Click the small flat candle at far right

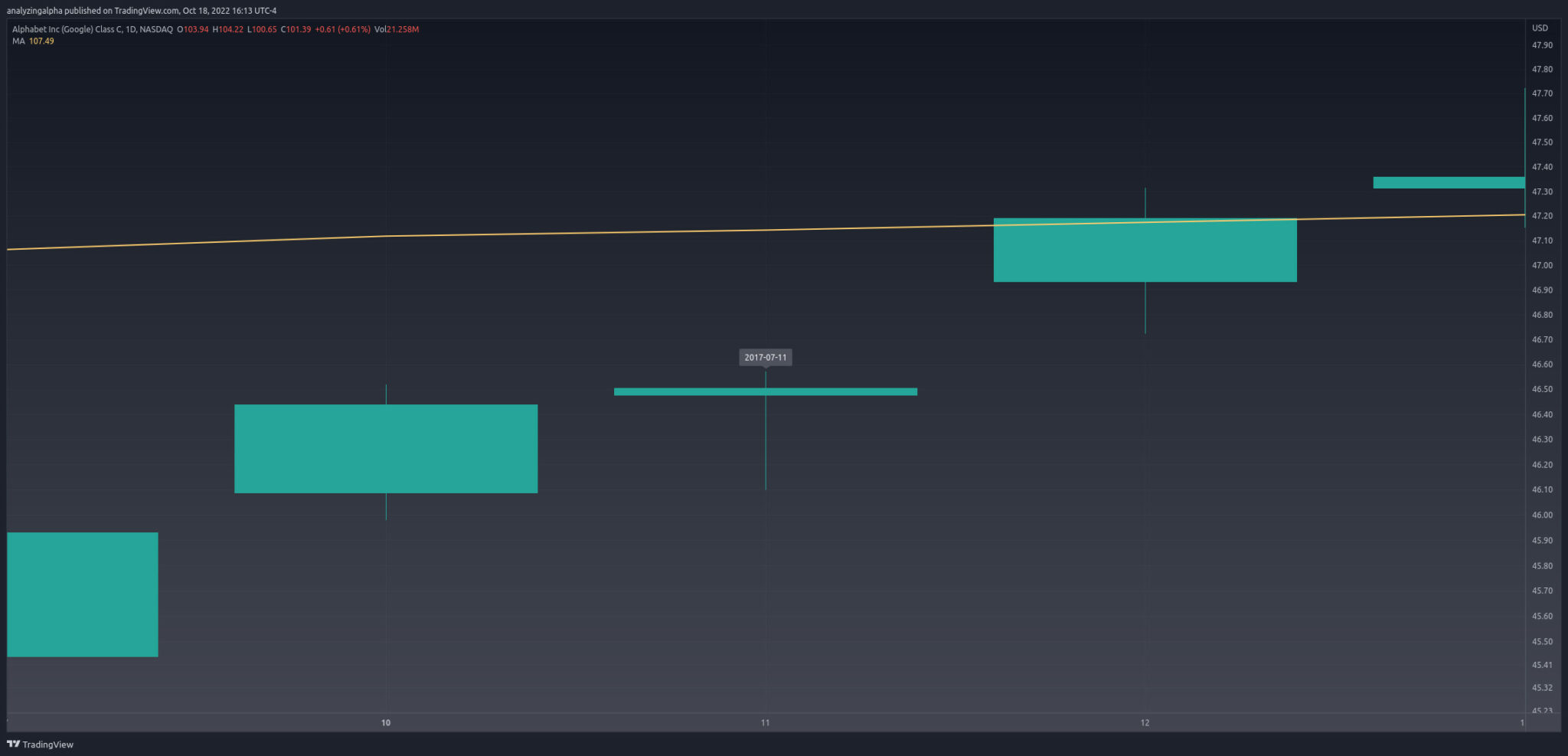point(1448,182)
